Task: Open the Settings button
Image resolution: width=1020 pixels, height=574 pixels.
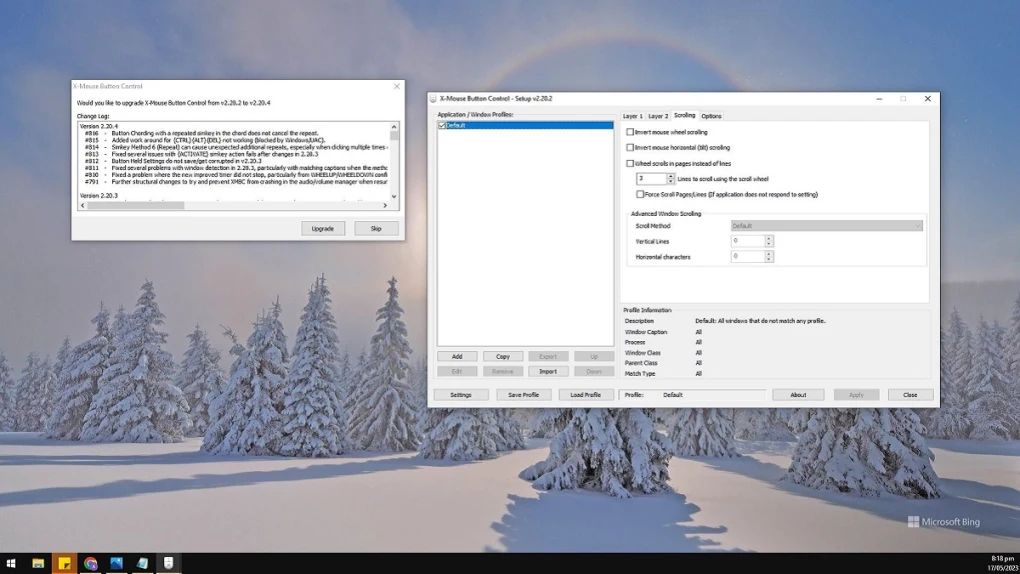Action: pyautogui.click(x=461, y=395)
